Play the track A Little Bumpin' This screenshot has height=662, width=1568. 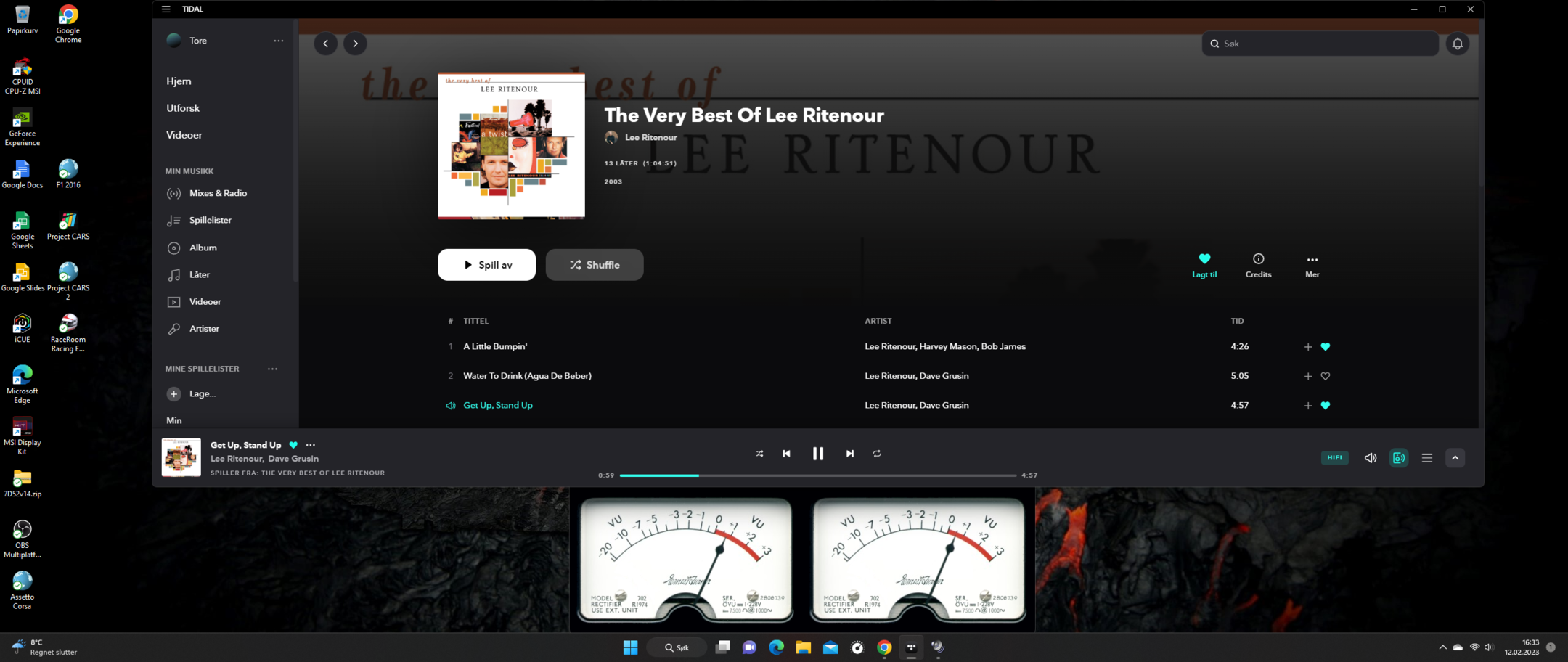coord(495,347)
